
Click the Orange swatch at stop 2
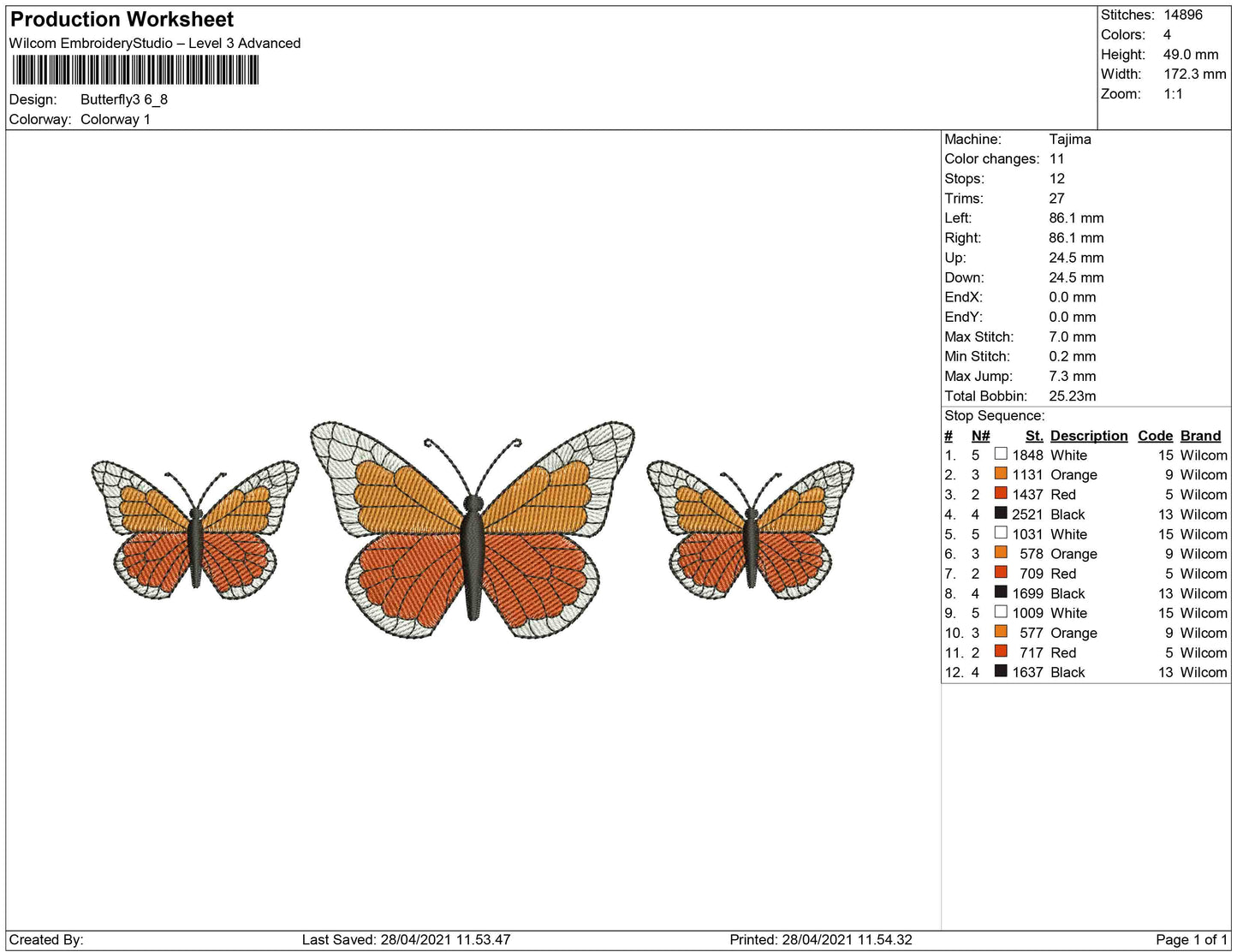point(1000,474)
